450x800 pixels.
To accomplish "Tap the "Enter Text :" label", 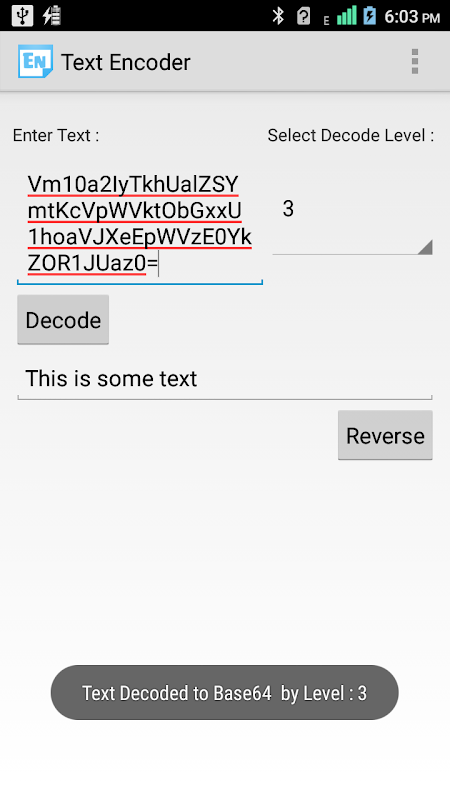I will 56,135.
